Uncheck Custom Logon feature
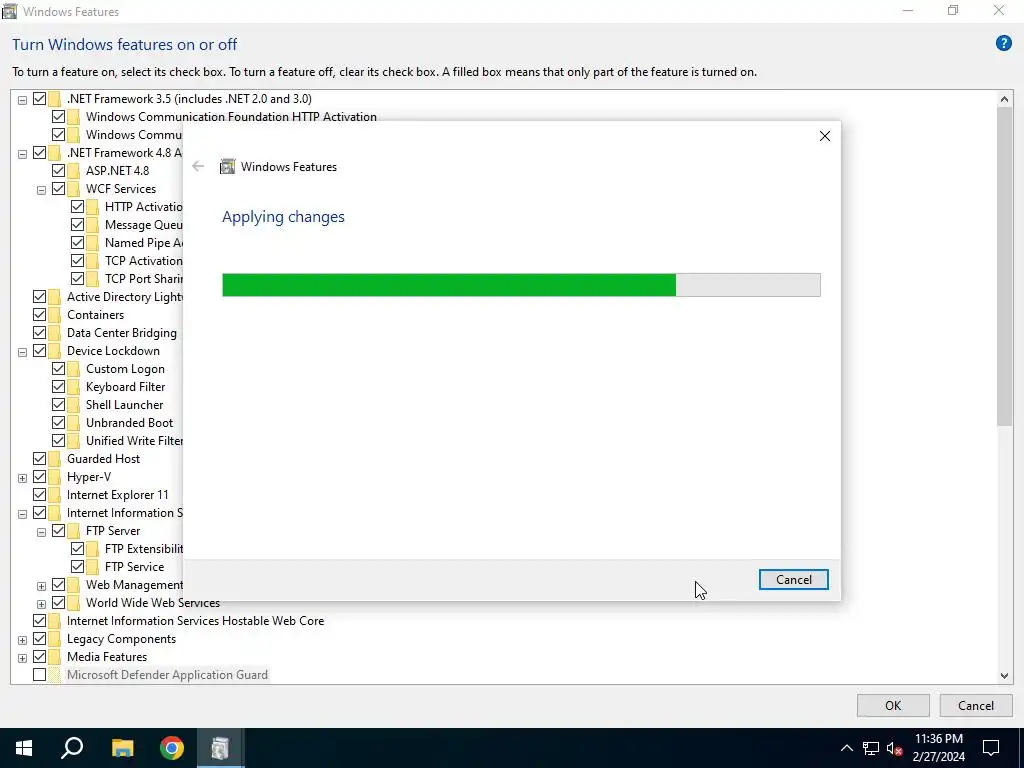 [58, 369]
